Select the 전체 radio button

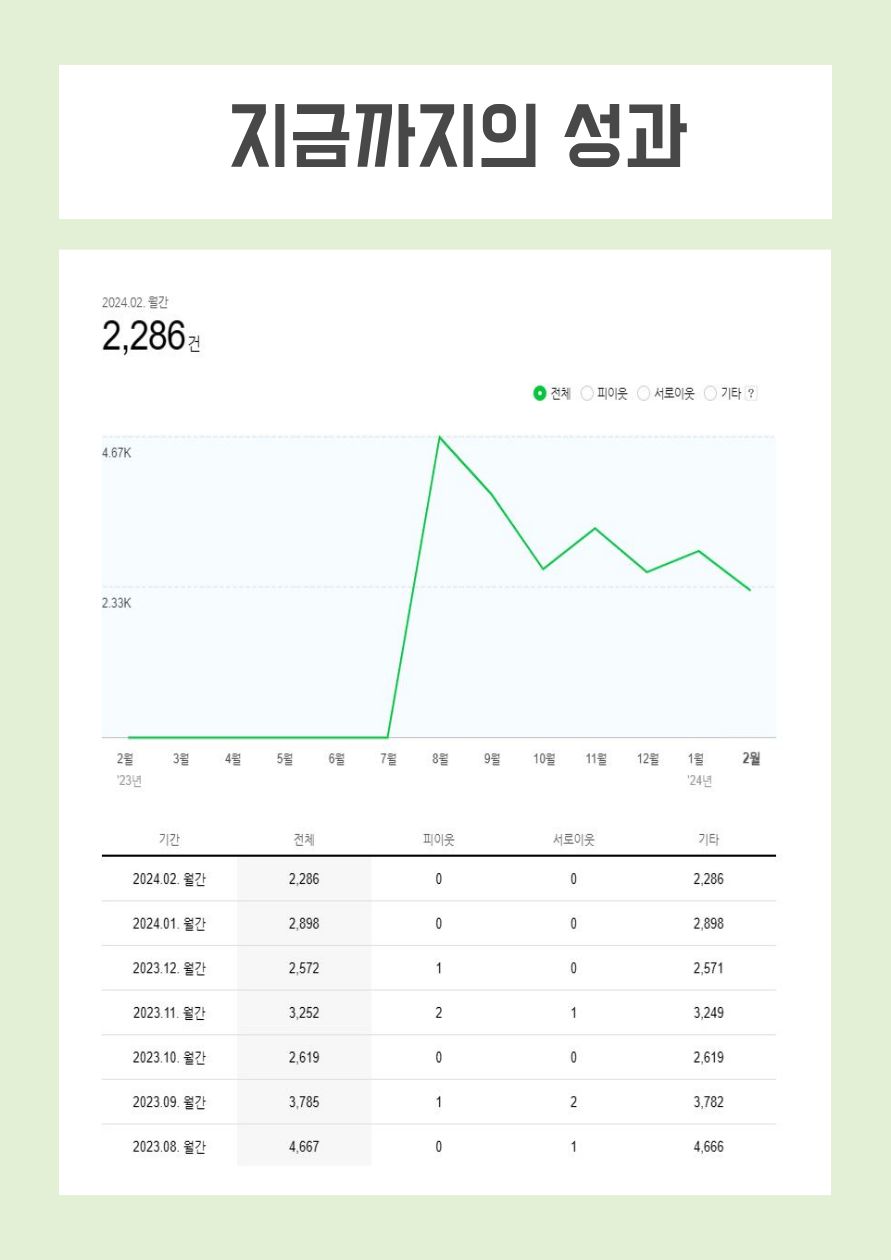(x=540, y=394)
